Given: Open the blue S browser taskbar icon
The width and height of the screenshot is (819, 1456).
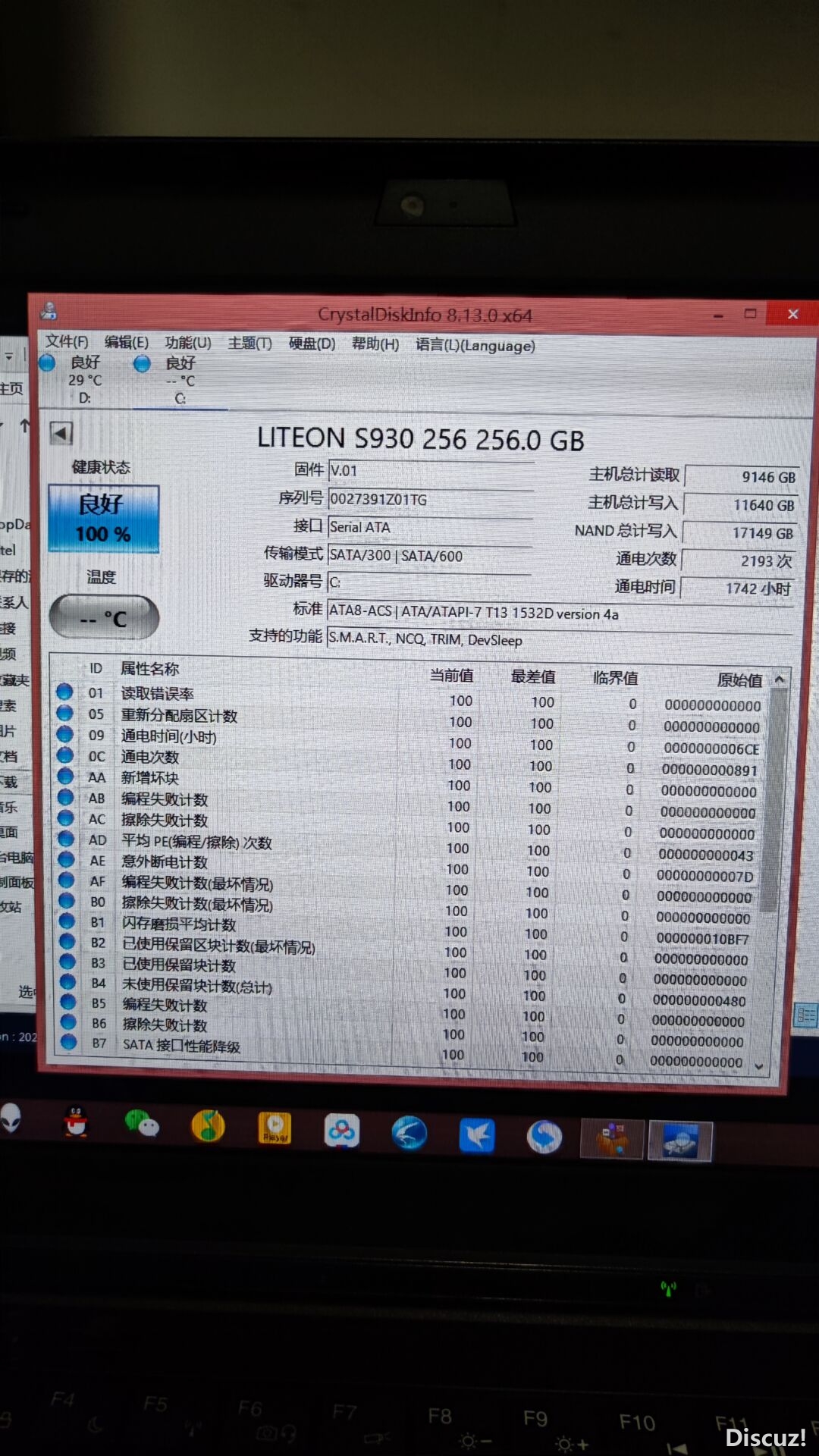Looking at the screenshot, I should pyautogui.click(x=544, y=1137).
